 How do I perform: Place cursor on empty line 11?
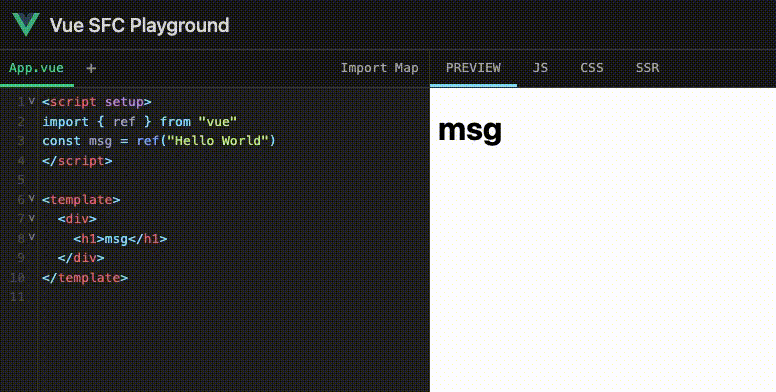click(x=233, y=297)
